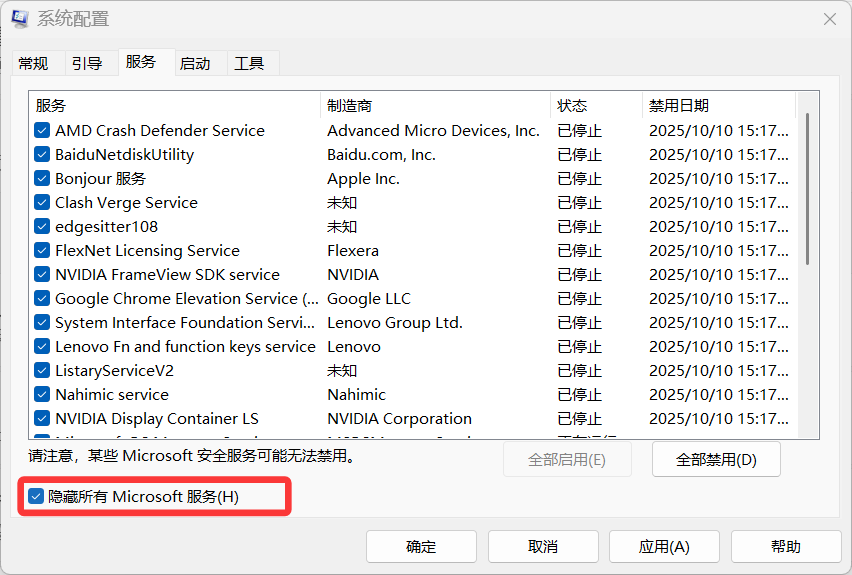This screenshot has height=575, width=852.
Task: Toggle BaiduNetdiskUtility checkbox
Action: coord(42,154)
